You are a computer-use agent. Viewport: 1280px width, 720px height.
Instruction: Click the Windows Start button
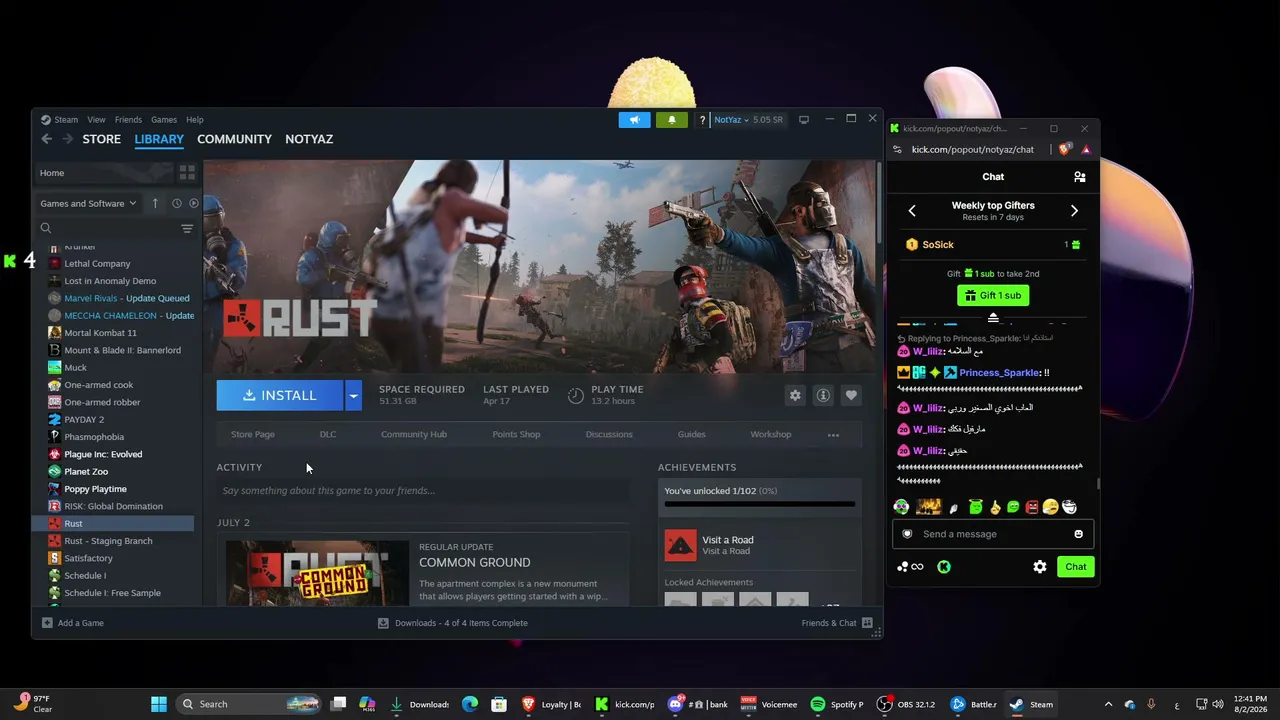(x=158, y=704)
